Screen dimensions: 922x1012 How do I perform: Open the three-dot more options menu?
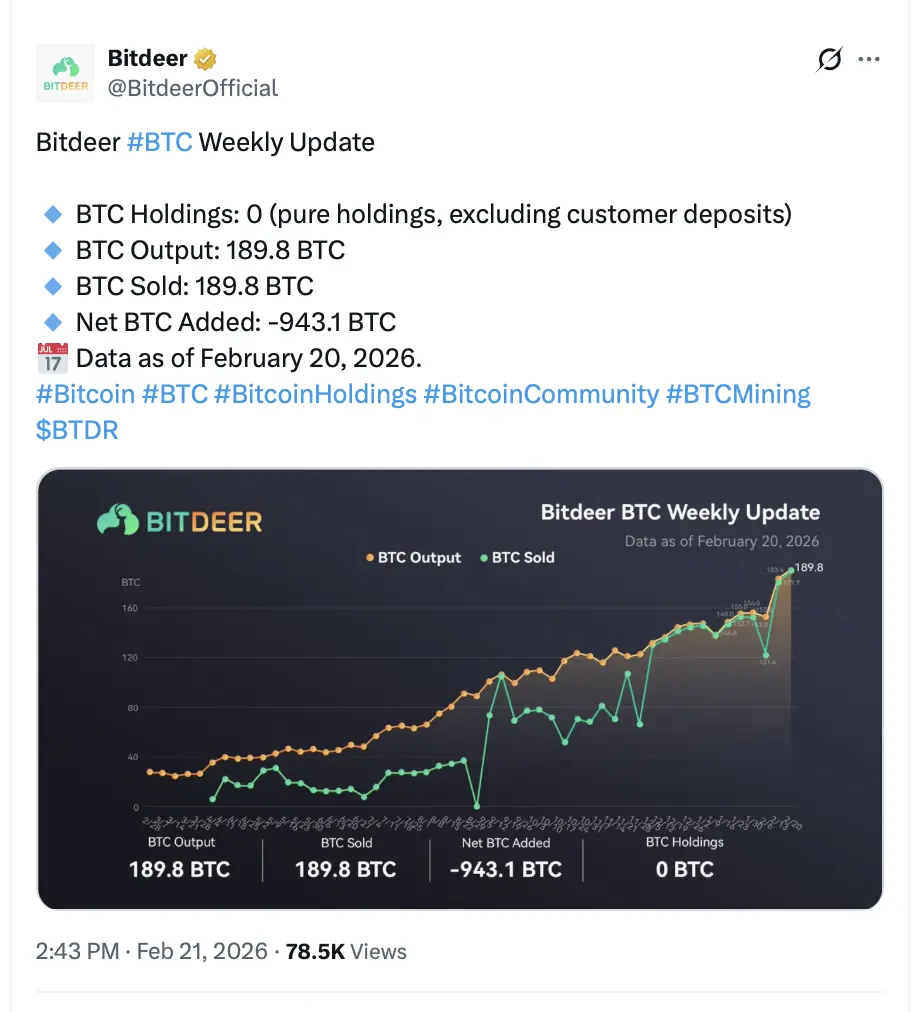pos(868,59)
